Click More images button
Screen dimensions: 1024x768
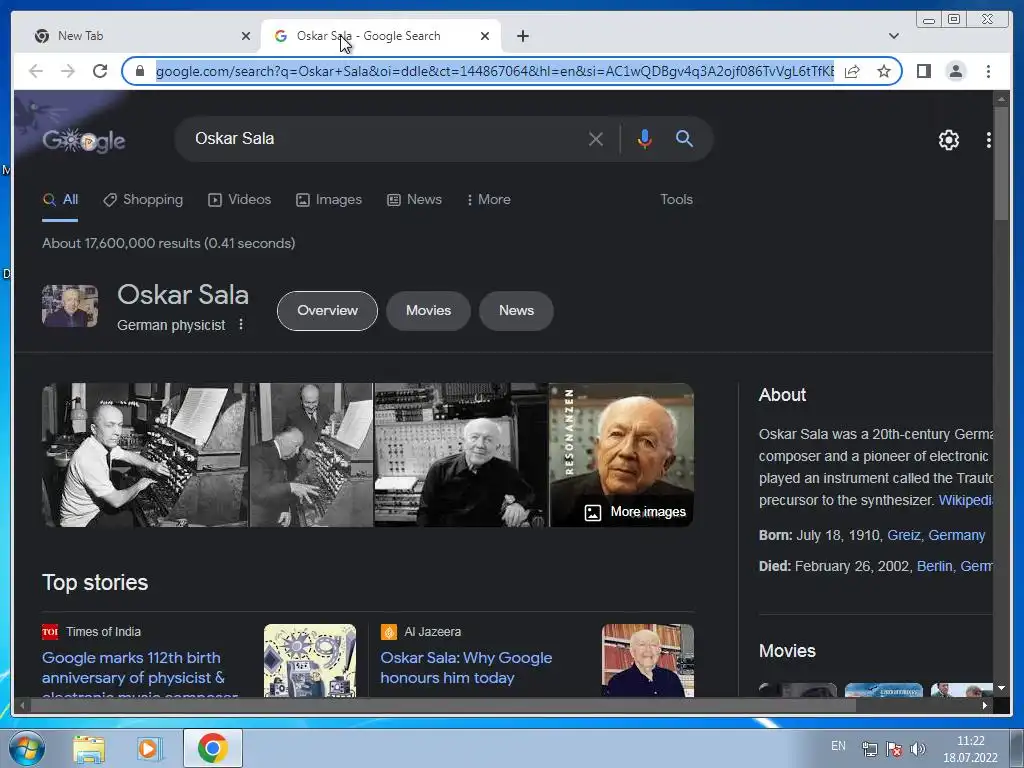tap(635, 512)
